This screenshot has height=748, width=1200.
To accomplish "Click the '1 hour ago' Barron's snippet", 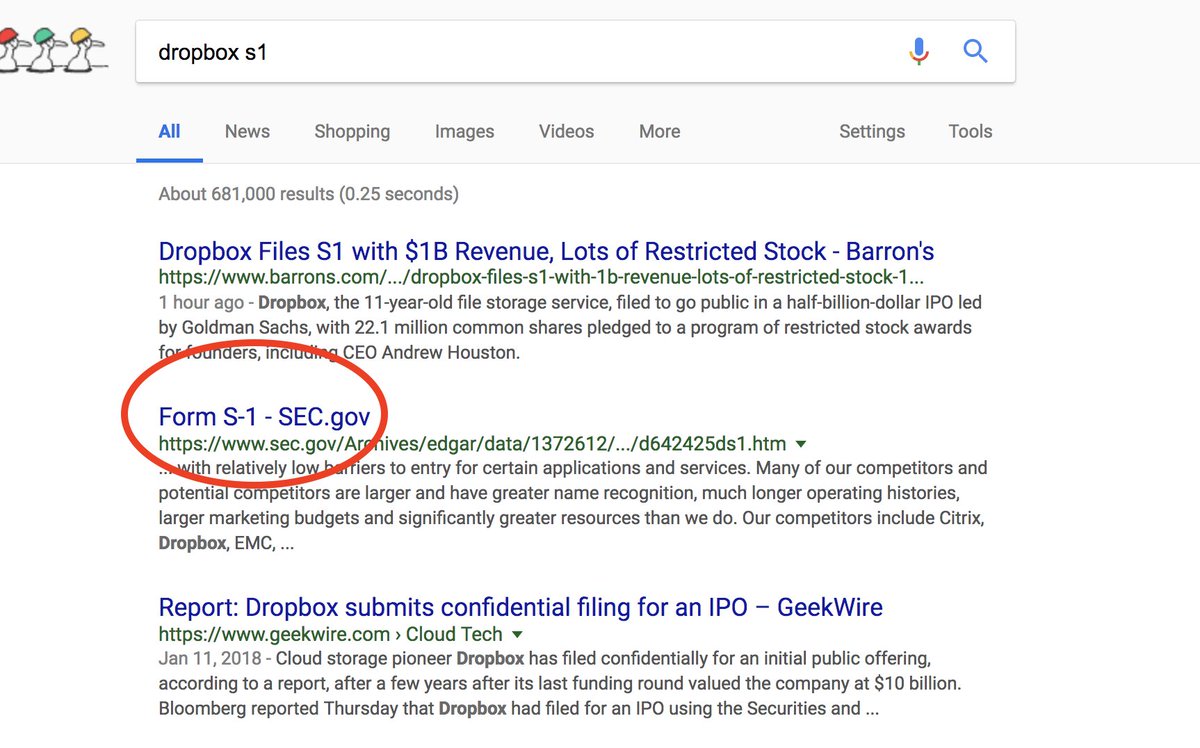I will pyautogui.click(x=570, y=327).
